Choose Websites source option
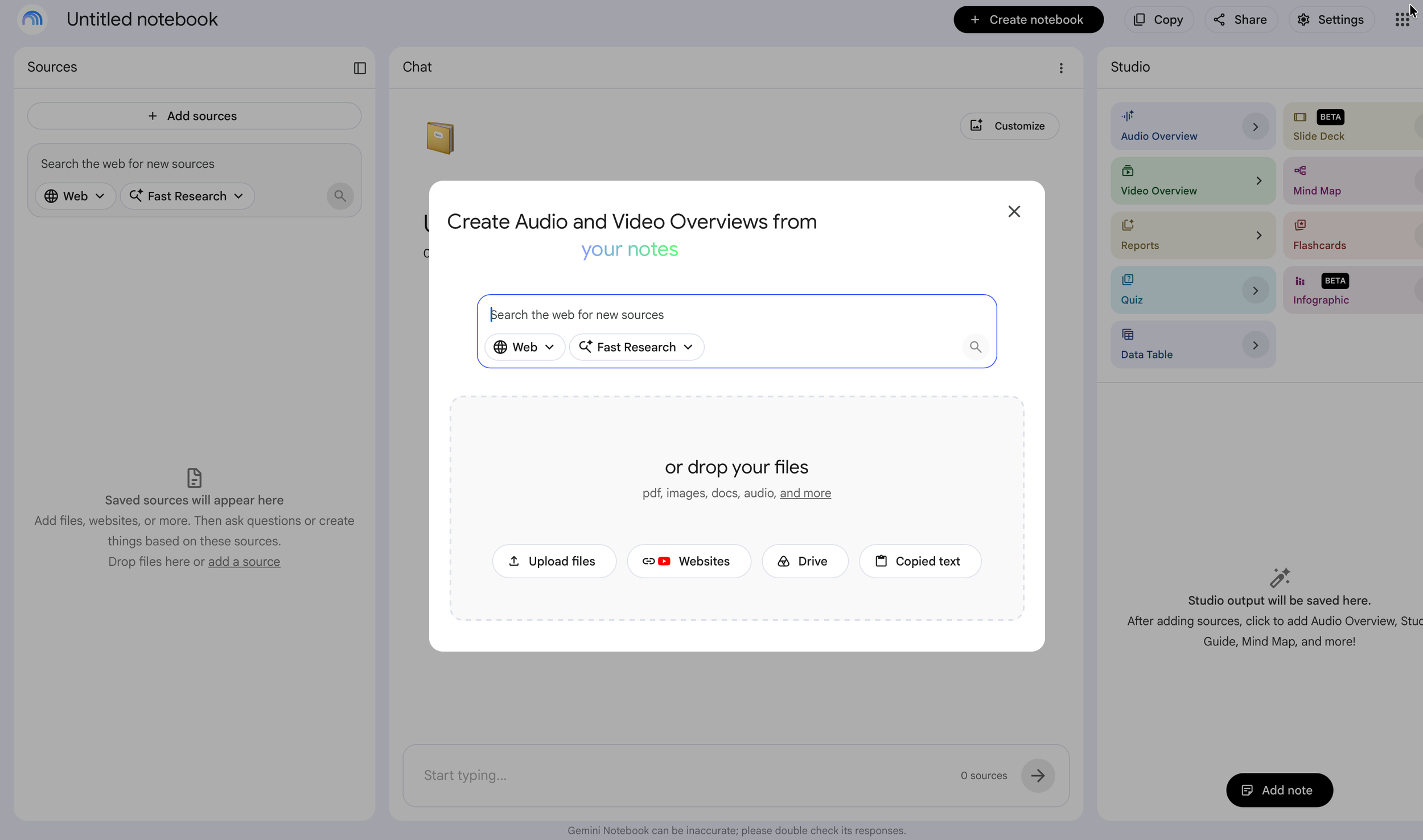 [689, 561]
